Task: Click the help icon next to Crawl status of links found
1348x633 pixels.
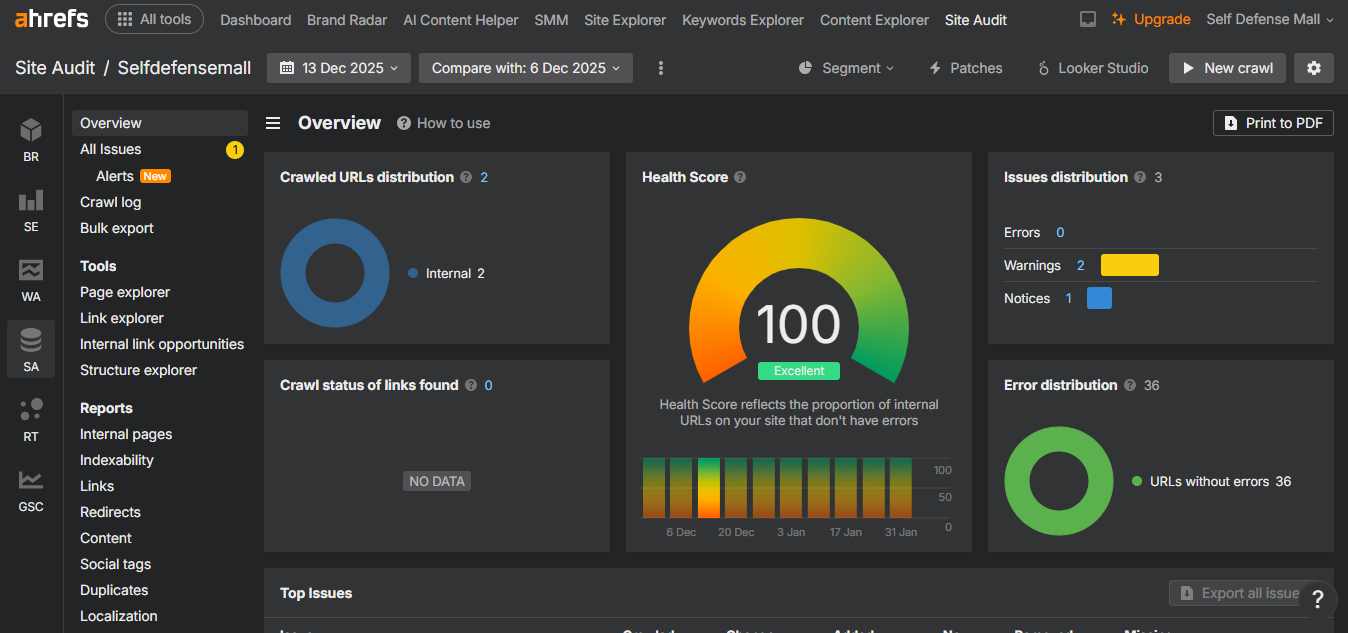Action: tap(471, 385)
